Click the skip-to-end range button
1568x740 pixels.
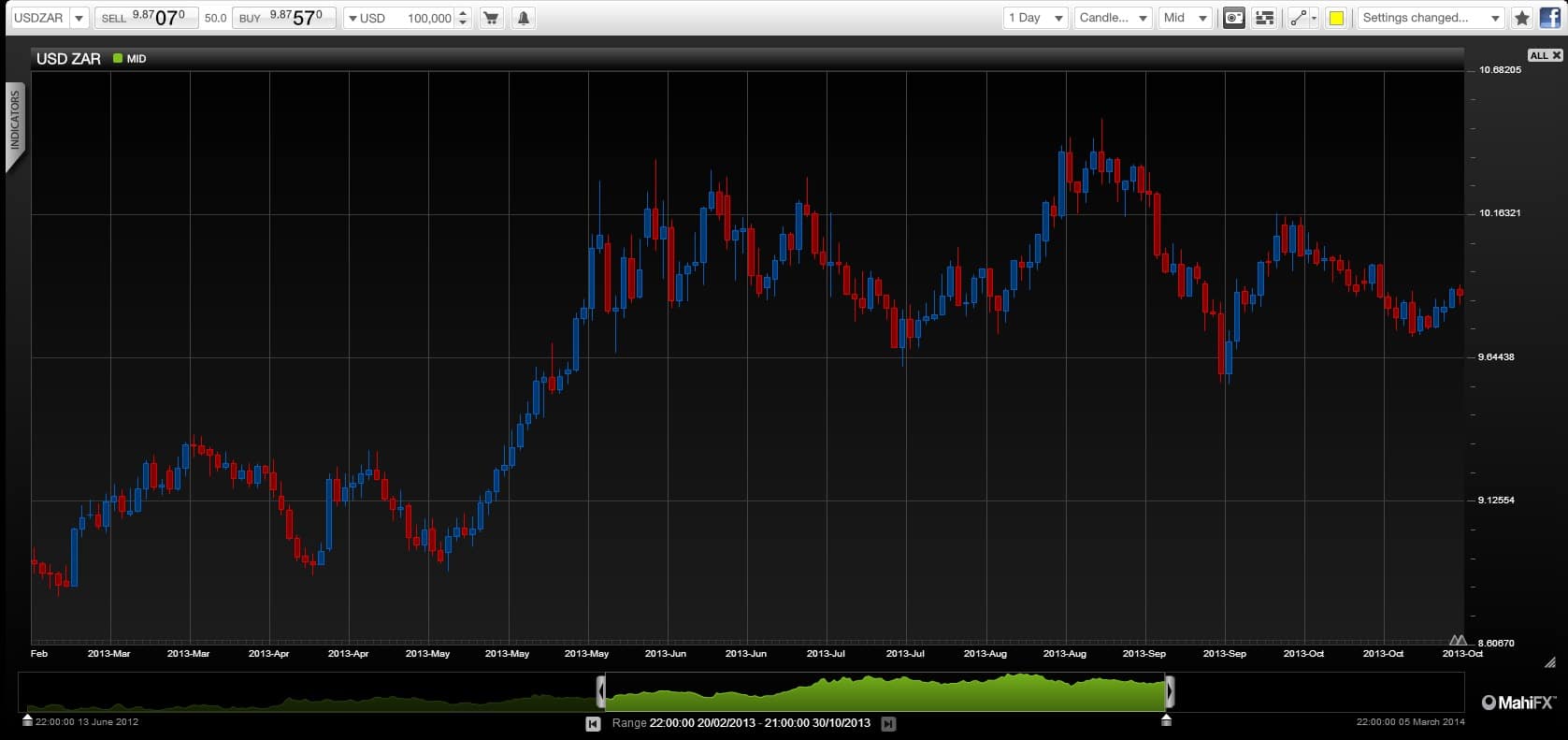(x=888, y=723)
